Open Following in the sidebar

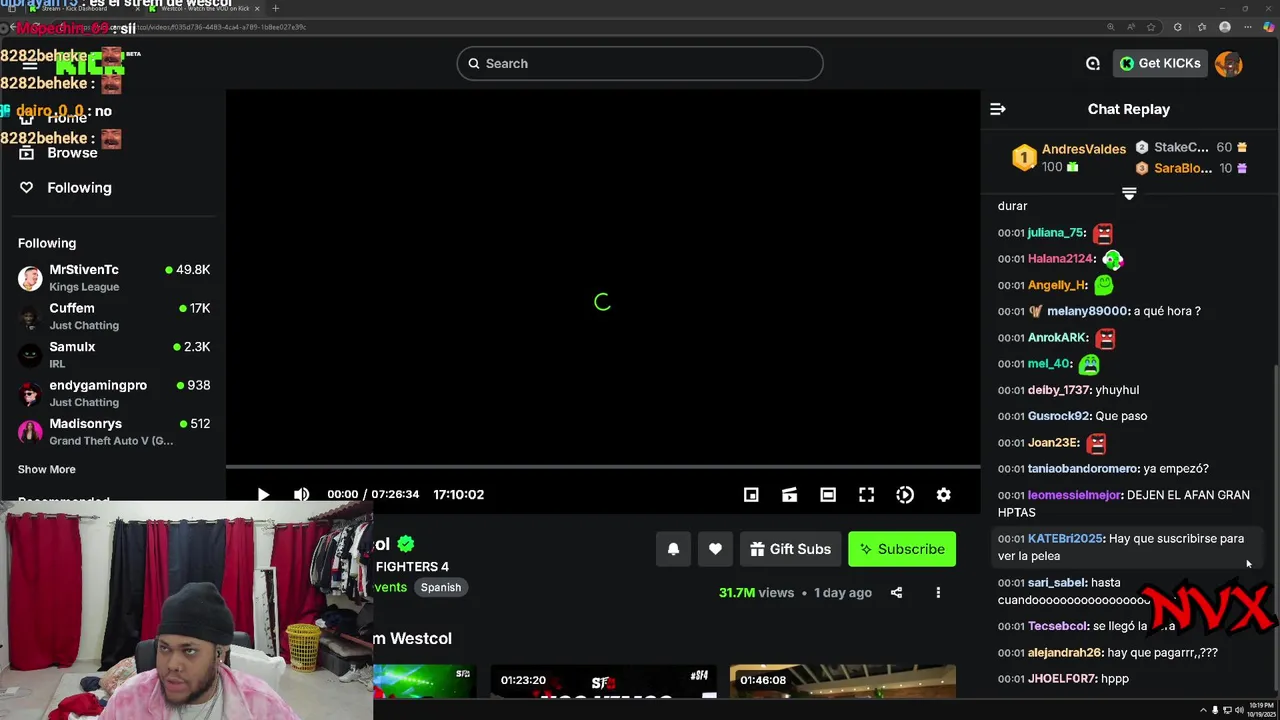[x=79, y=187]
